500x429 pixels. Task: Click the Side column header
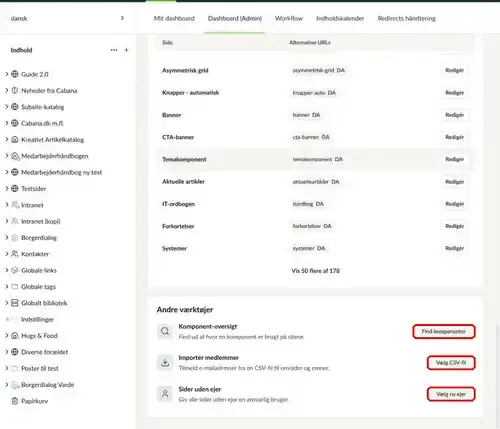coord(167,42)
